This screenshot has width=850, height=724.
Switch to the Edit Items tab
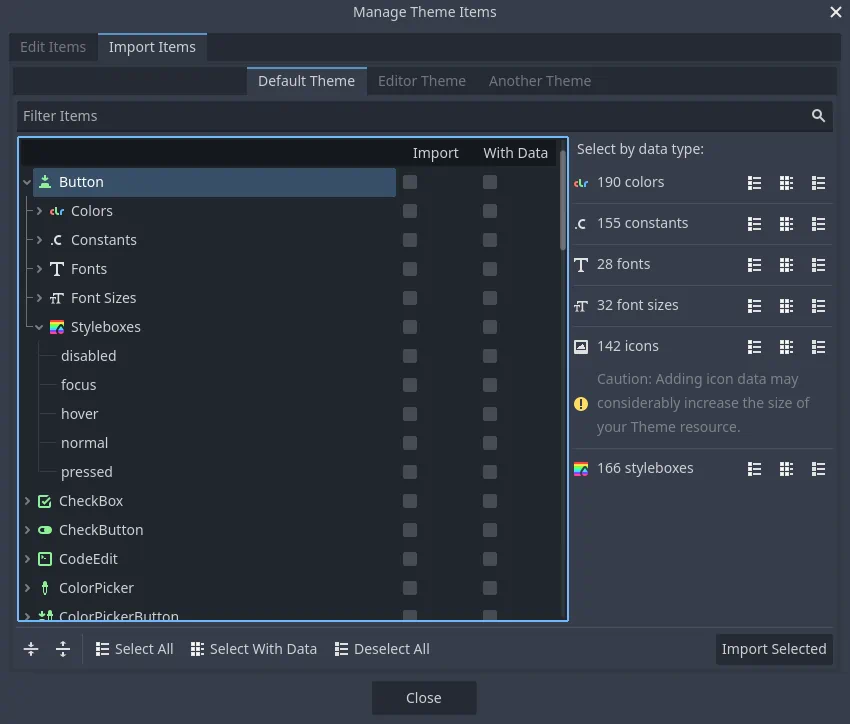click(53, 47)
